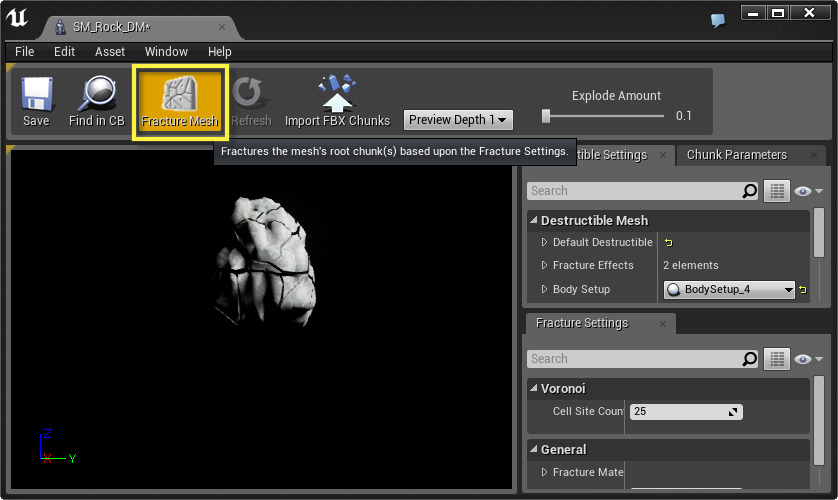
Task: Click Destructible Settings panel scrollbar
Action: point(818,233)
